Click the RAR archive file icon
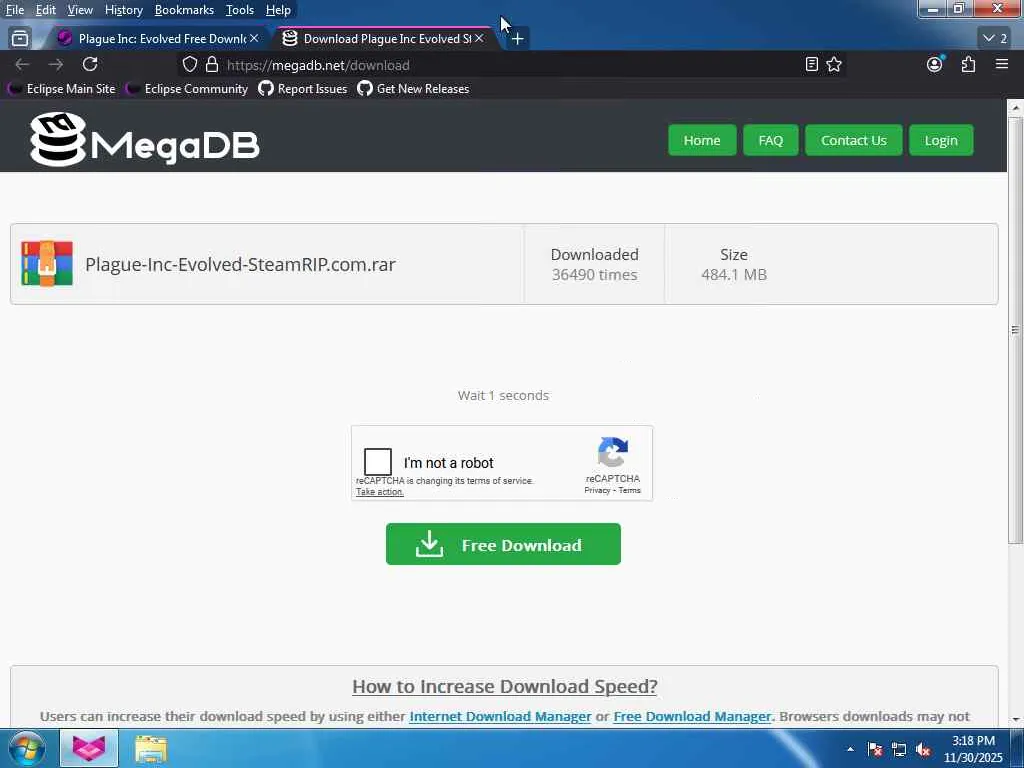Viewport: 1024px width, 768px height. pyautogui.click(x=47, y=264)
